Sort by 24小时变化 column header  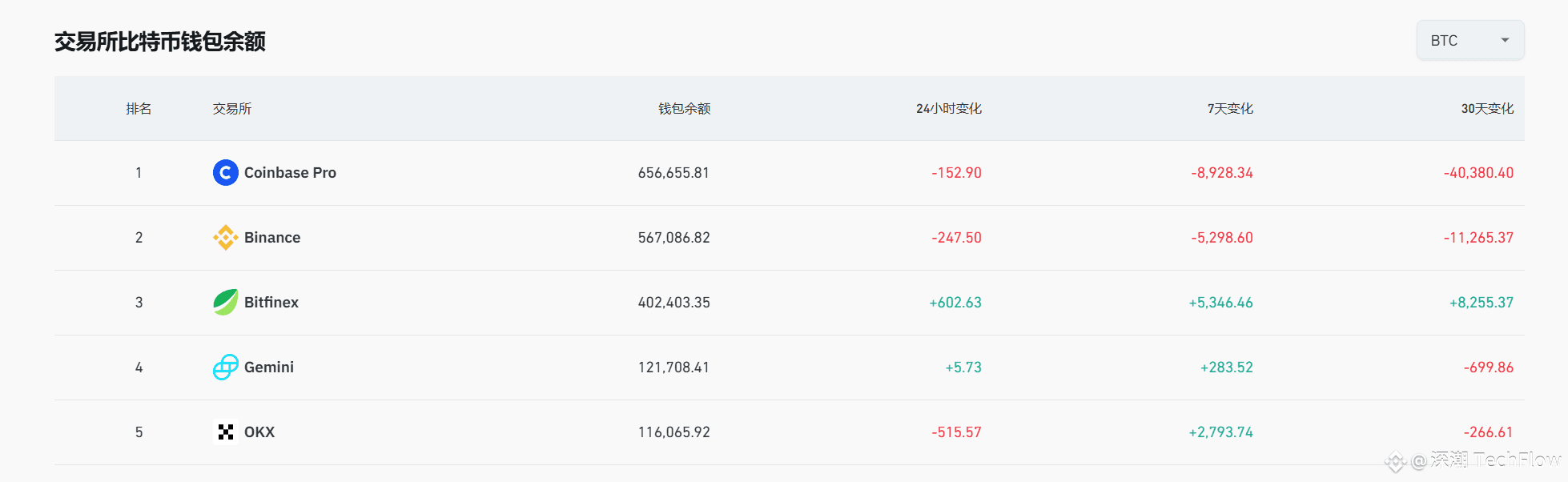tap(948, 109)
